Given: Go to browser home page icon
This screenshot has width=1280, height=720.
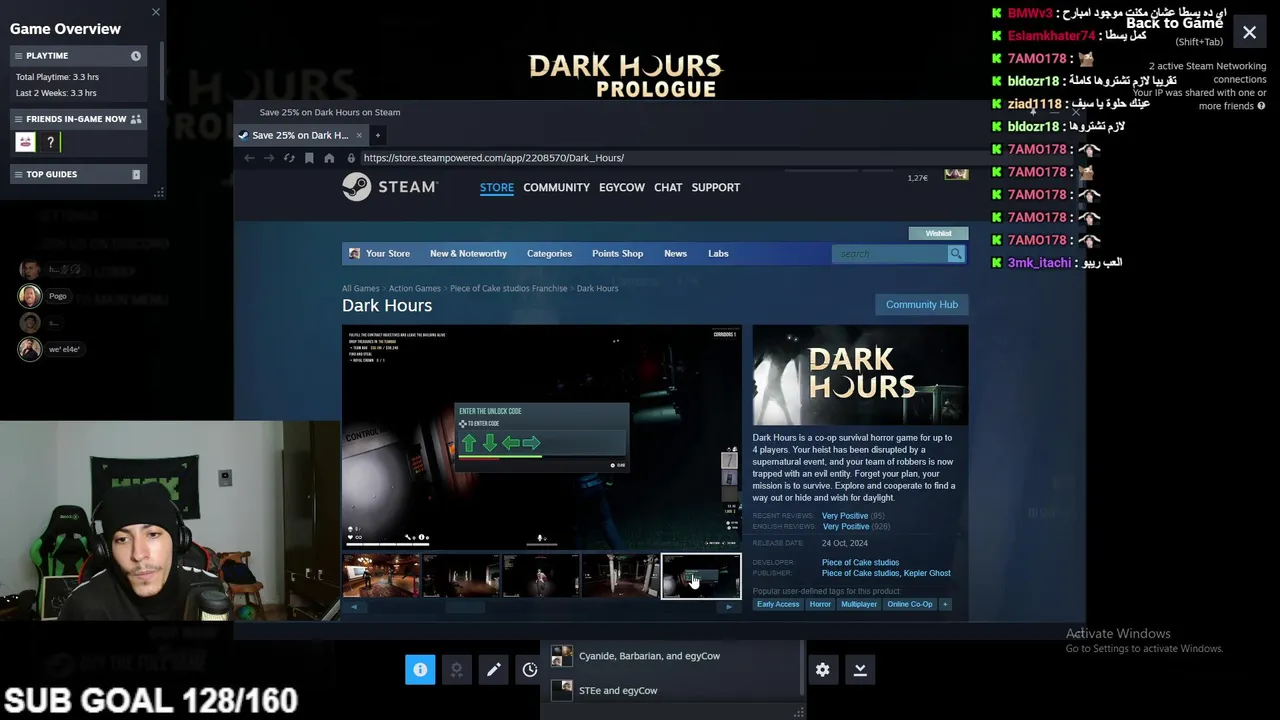Looking at the screenshot, I should click(329, 158).
